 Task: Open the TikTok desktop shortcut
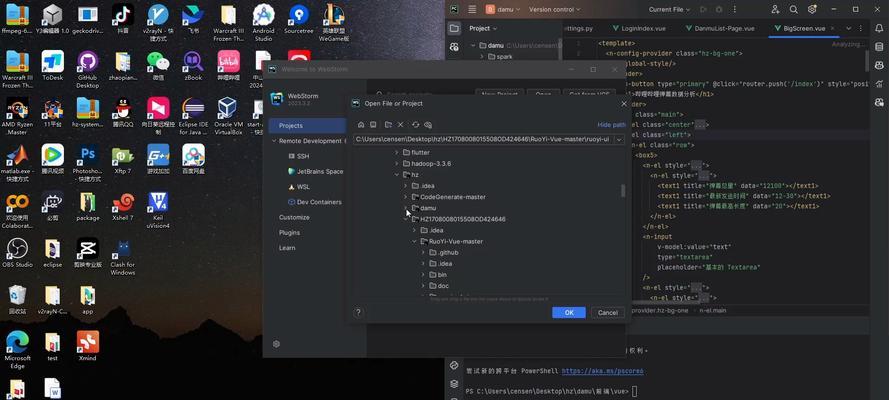[122, 20]
